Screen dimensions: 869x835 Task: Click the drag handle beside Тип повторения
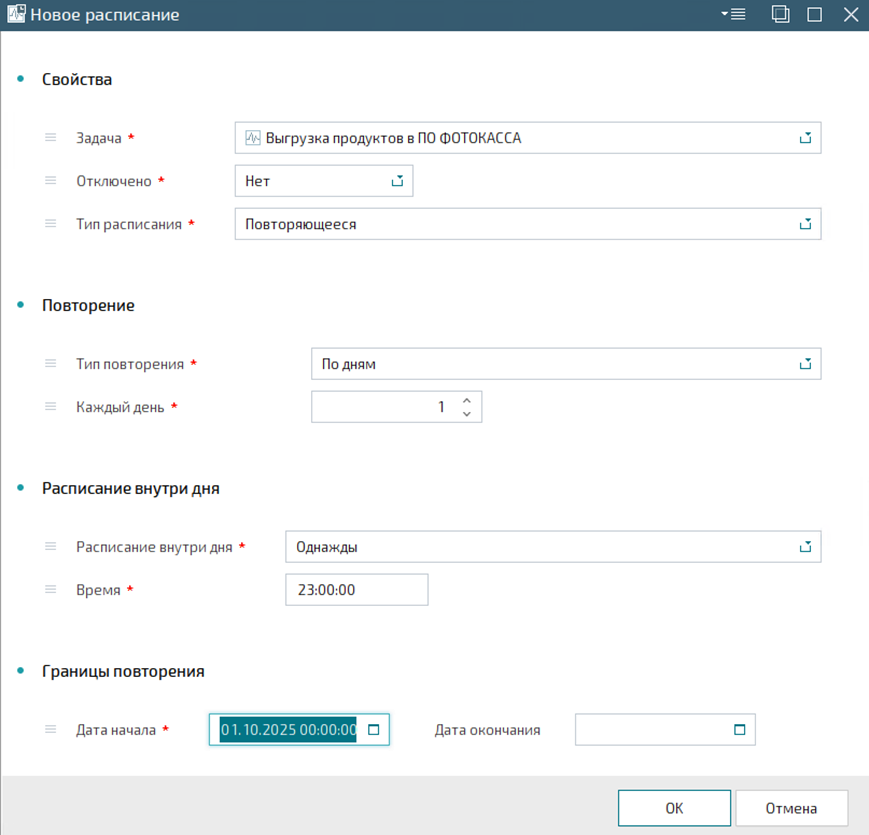coord(50,363)
